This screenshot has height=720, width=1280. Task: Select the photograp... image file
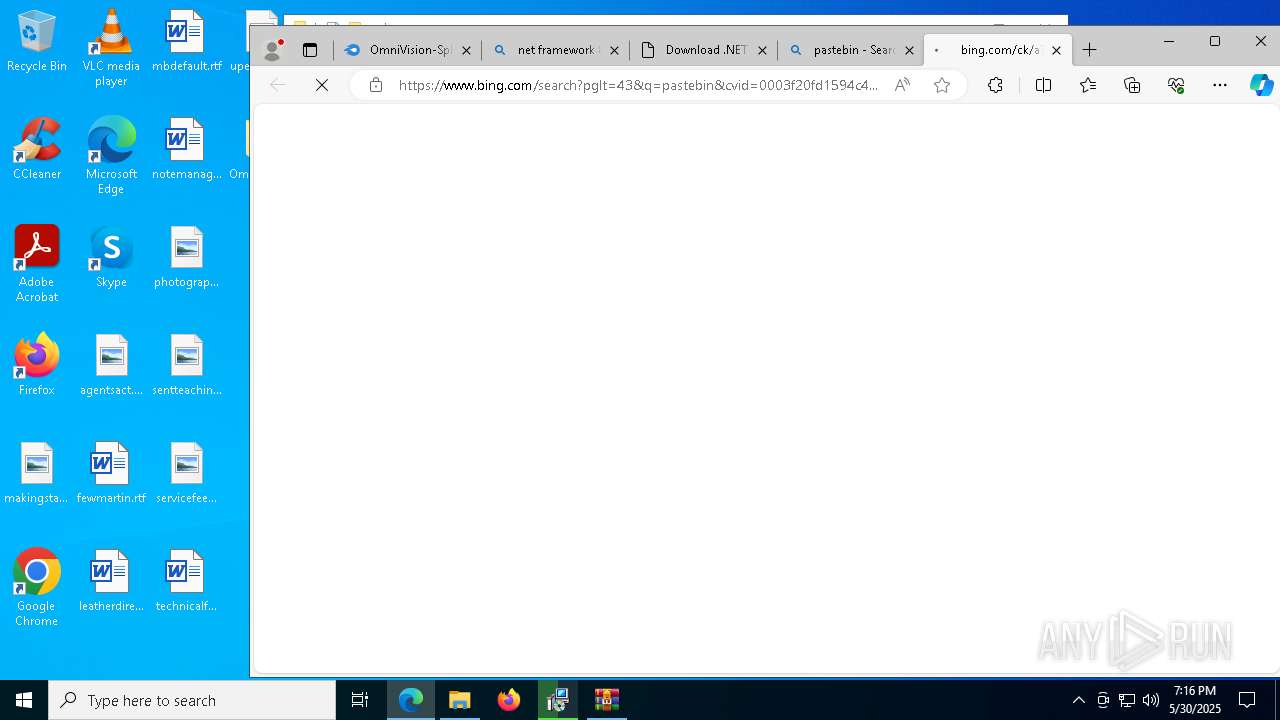click(186, 257)
